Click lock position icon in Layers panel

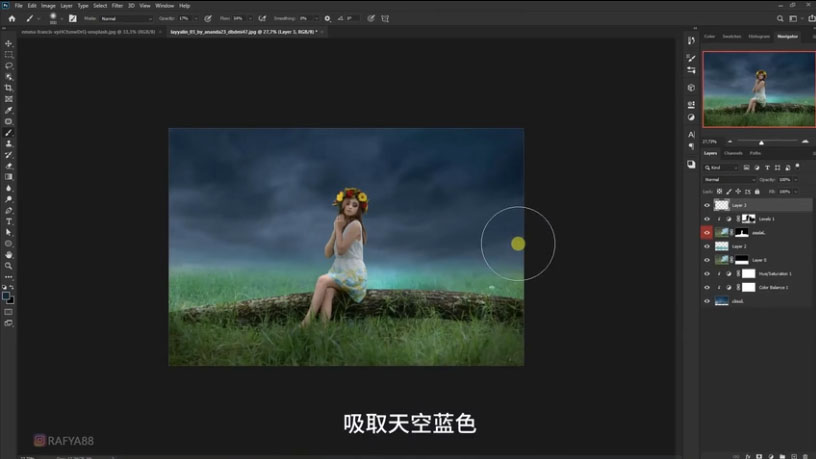click(x=738, y=192)
